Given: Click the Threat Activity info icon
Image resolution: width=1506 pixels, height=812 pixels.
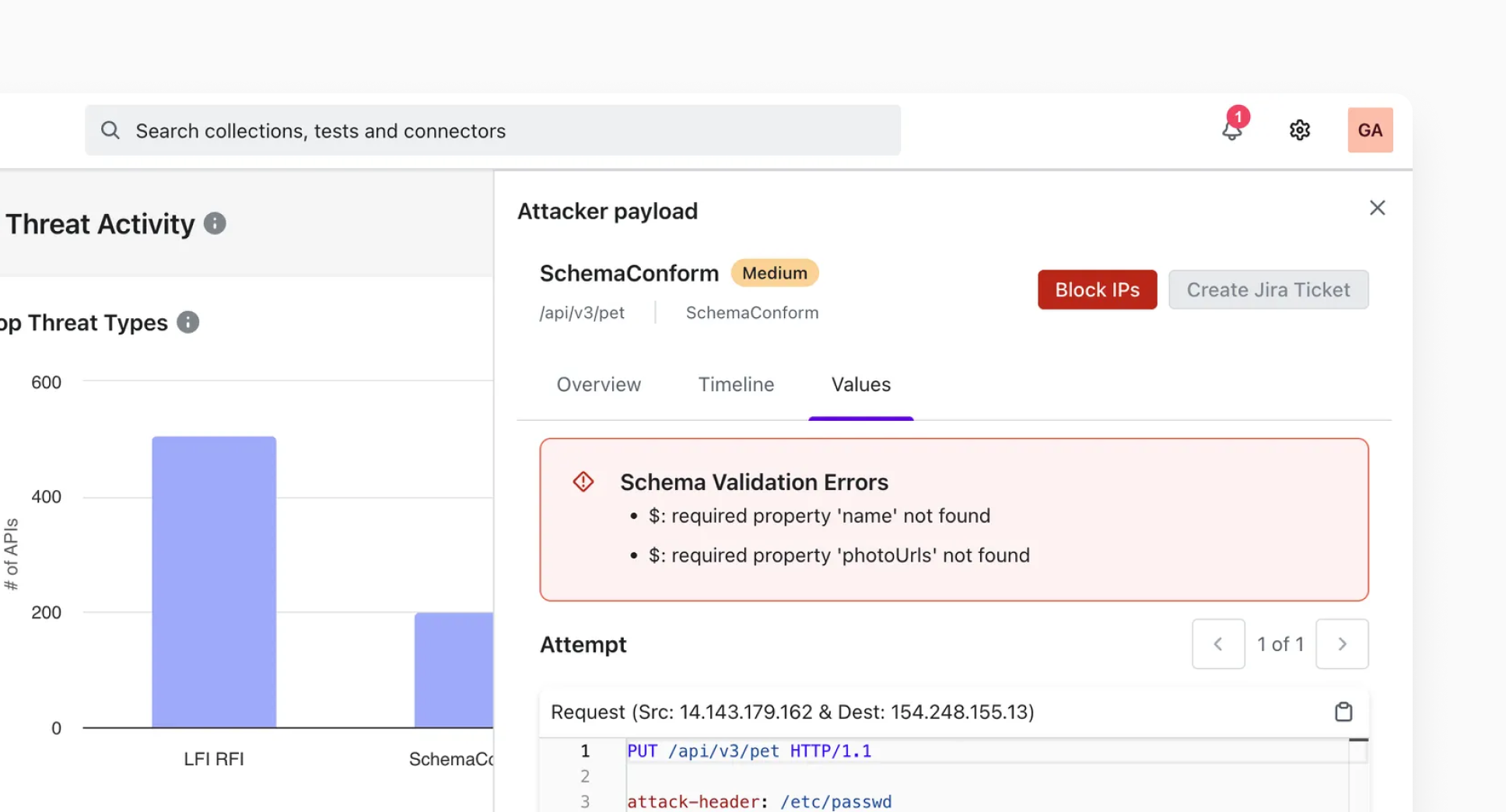Looking at the screenshot, I should (x=215, y=223).
